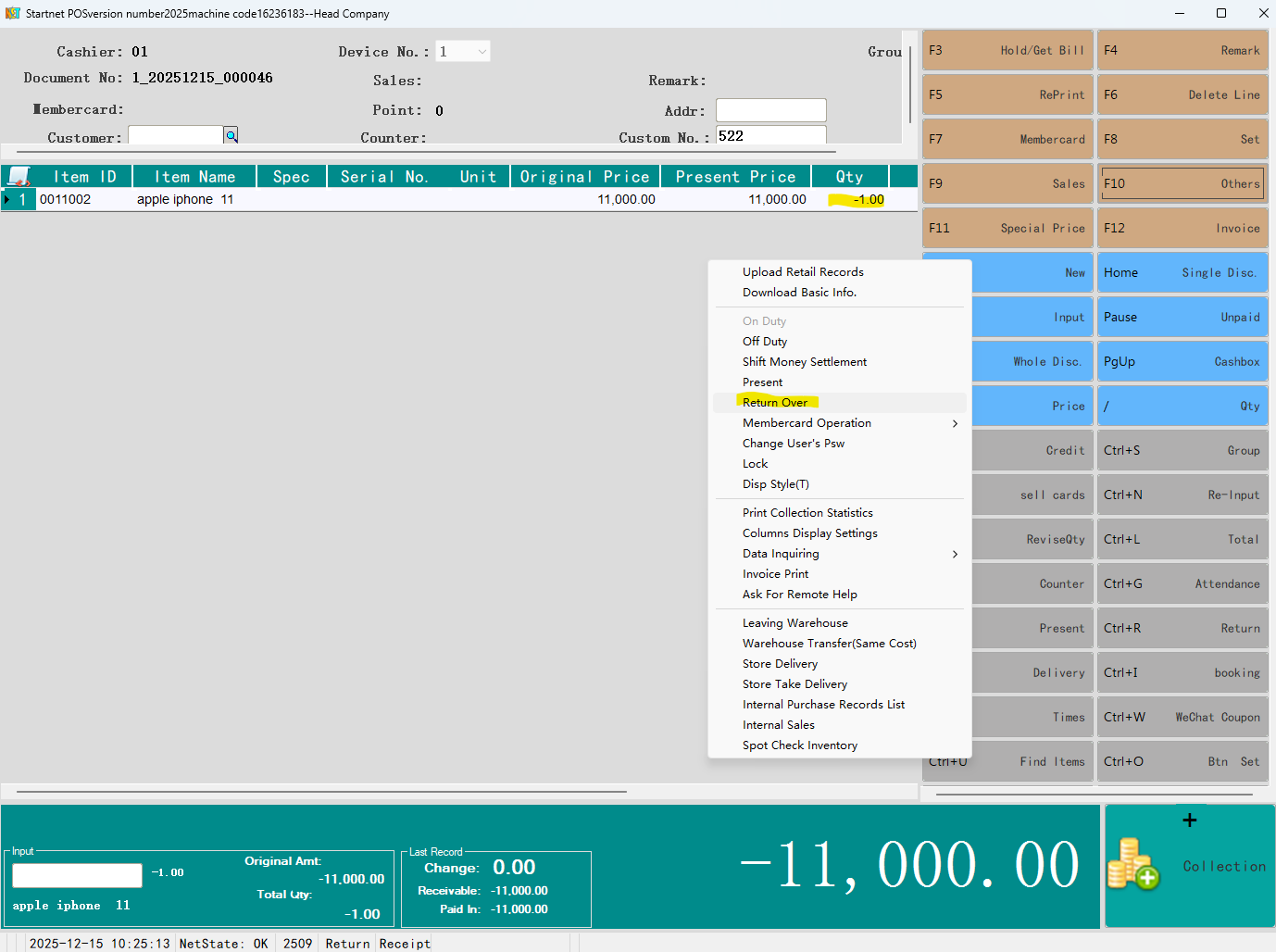Click the Startnet POS title bar icon
Screen dimensions: 1276x952
[x=12, y=13]
